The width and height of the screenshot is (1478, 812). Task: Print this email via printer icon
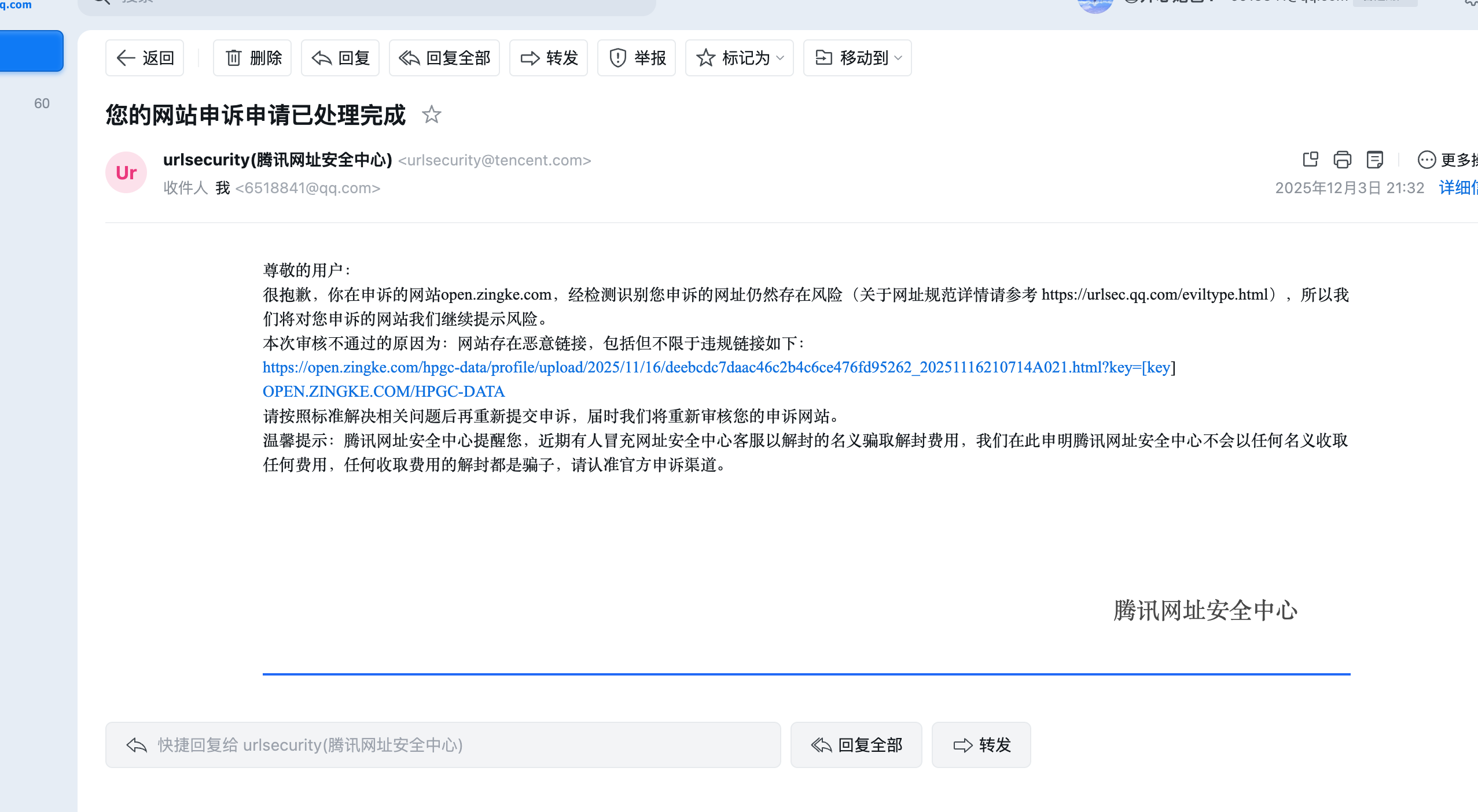(x=1343, y=160)
